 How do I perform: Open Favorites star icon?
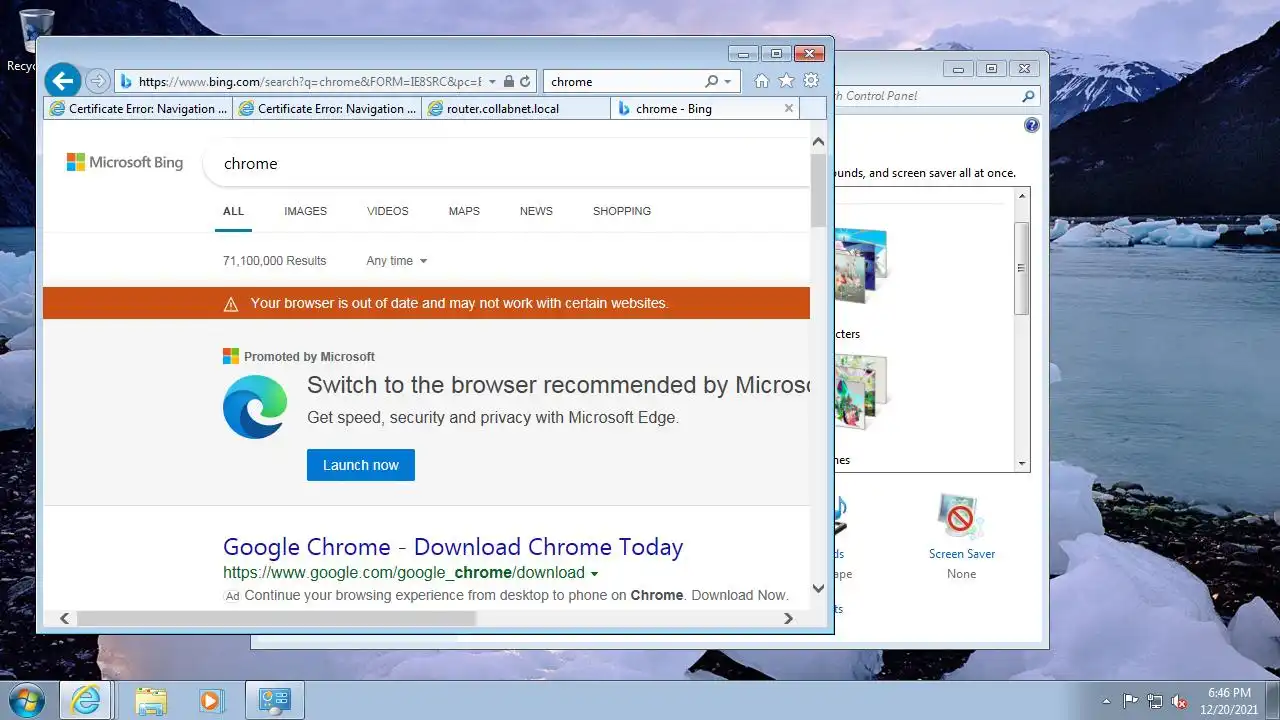tap(786, 81)
